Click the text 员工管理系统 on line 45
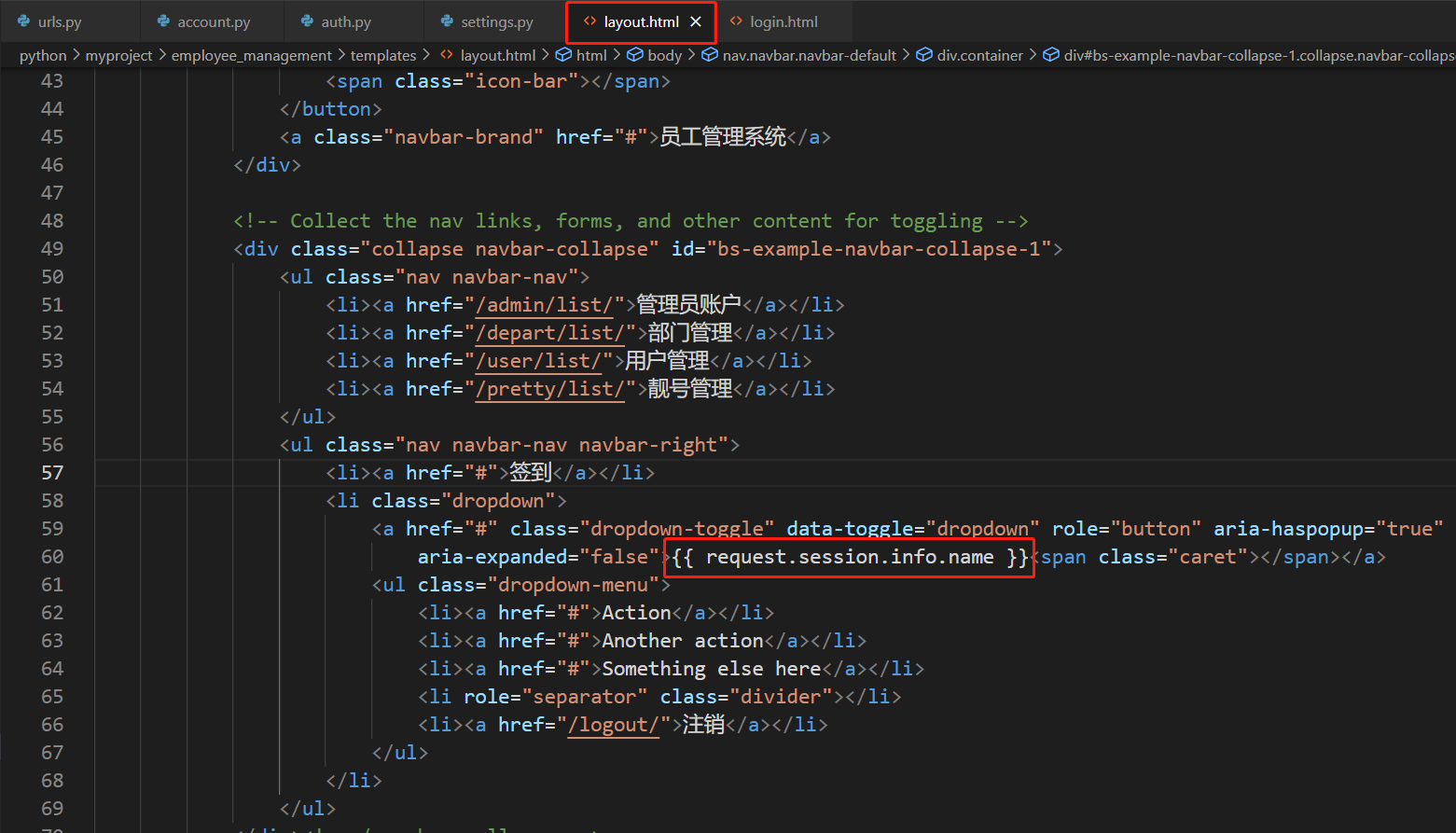This screenshot has height=833, width=1456. coord(723,137)
